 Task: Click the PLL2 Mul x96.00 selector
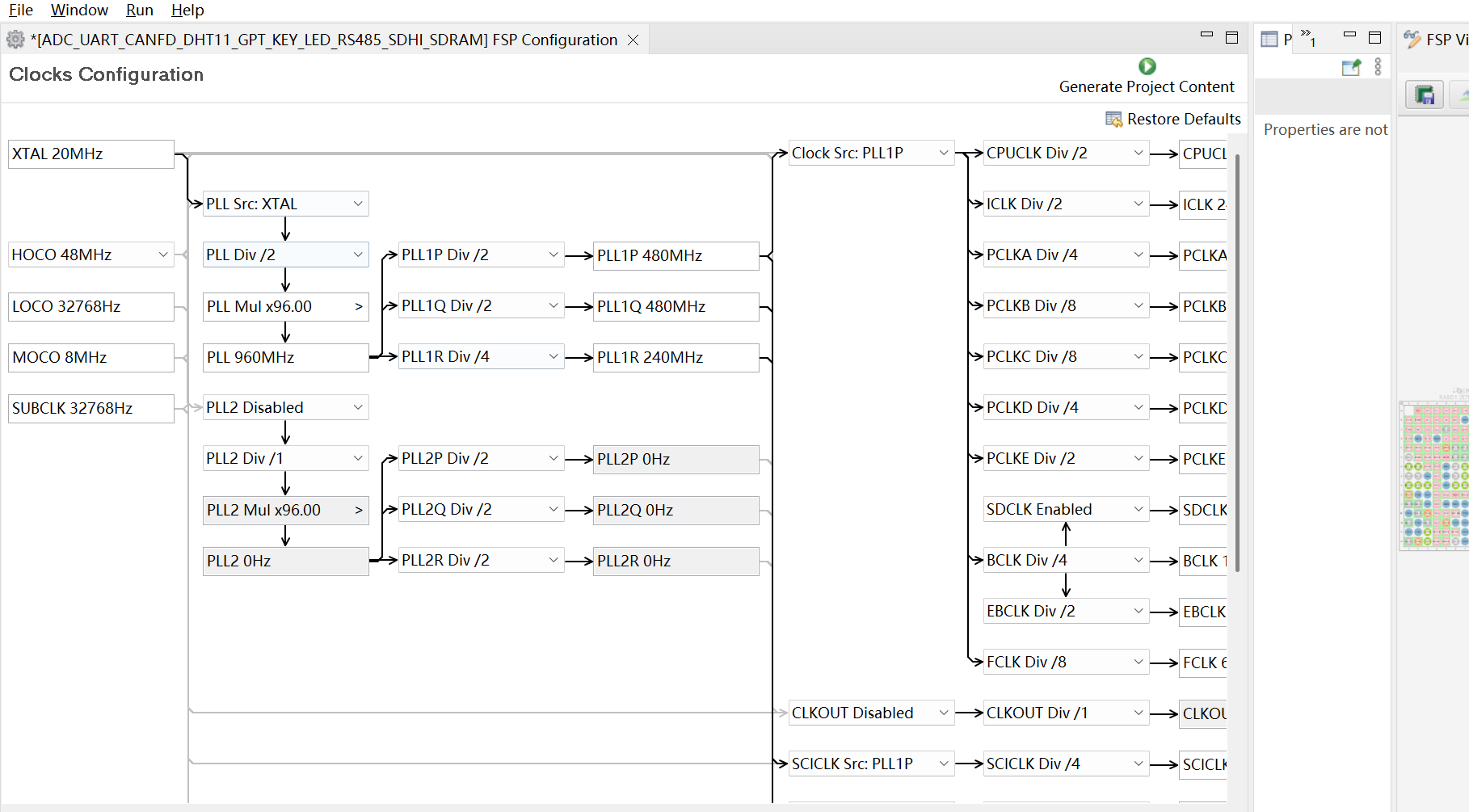pos(285,510)
